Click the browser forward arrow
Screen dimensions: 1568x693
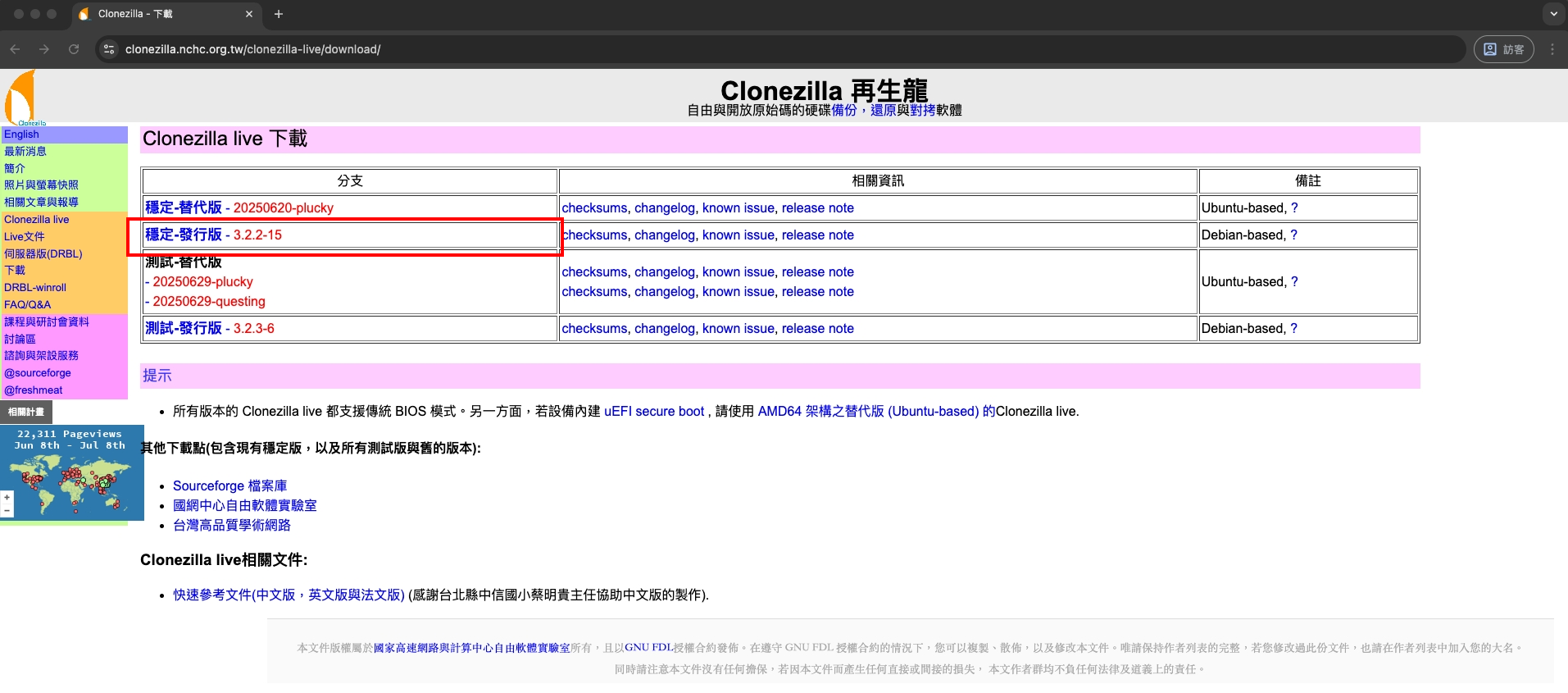[x=44, y=49]
